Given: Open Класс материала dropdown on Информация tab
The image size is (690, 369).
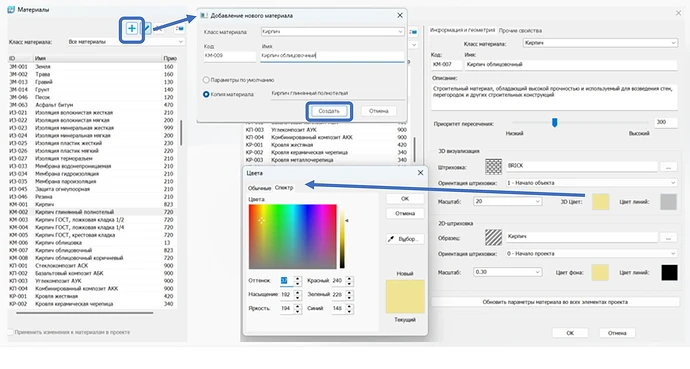Looking at the screenshot, I should coord(600,43).
